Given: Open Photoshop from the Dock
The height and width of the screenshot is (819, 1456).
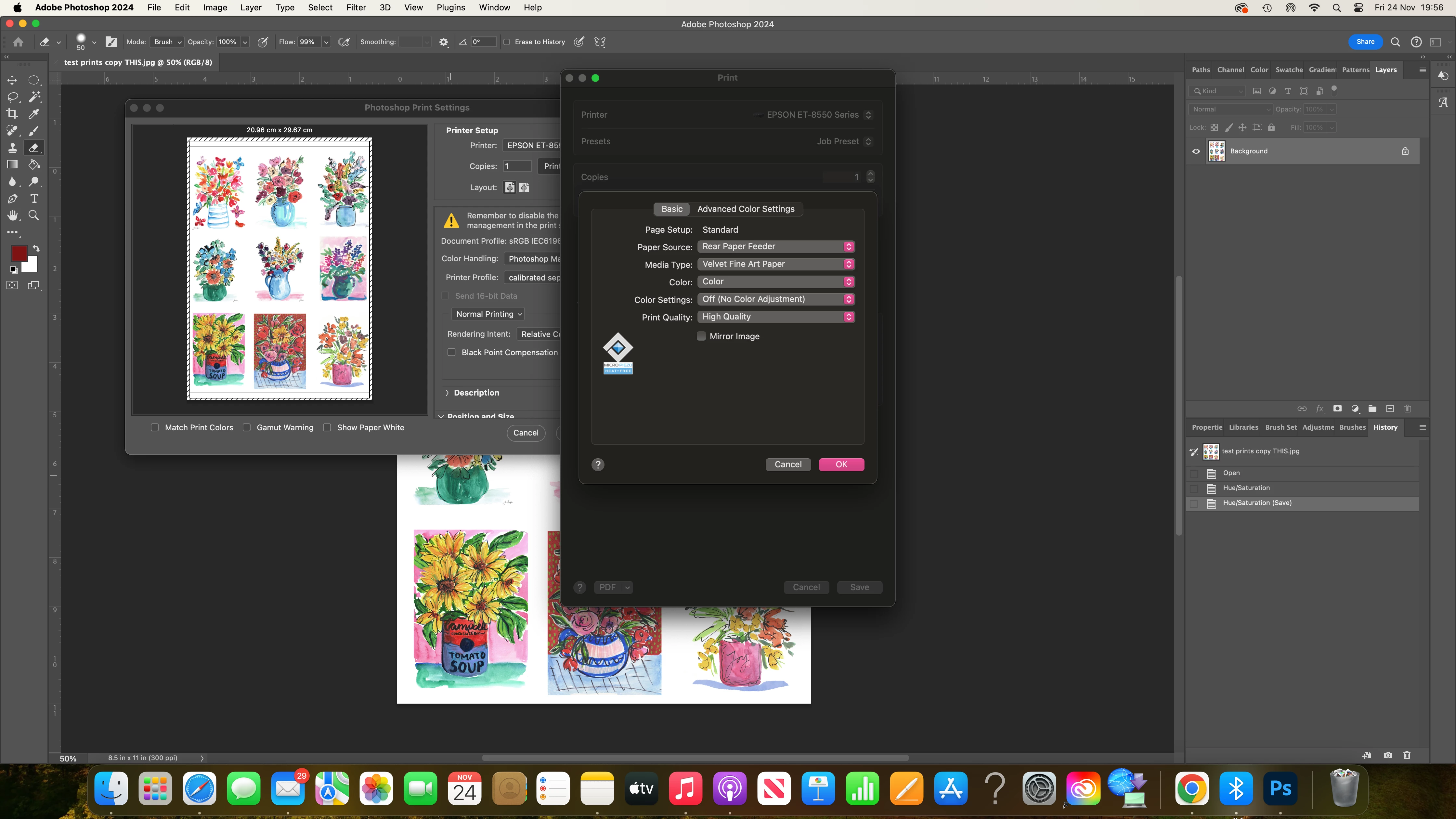Looking at the screenshot, I should [x=1280, y=788].
